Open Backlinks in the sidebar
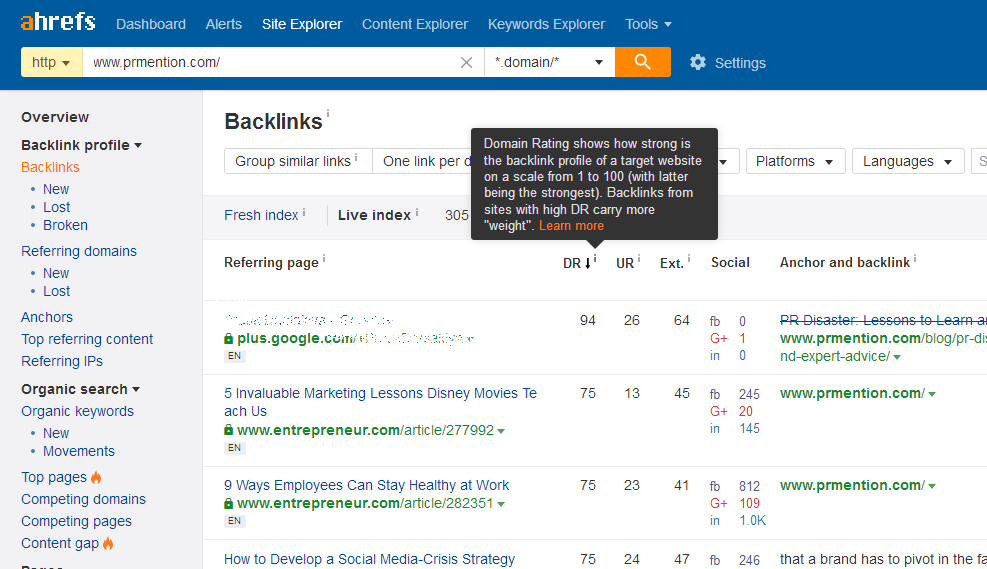 (50, 167)
